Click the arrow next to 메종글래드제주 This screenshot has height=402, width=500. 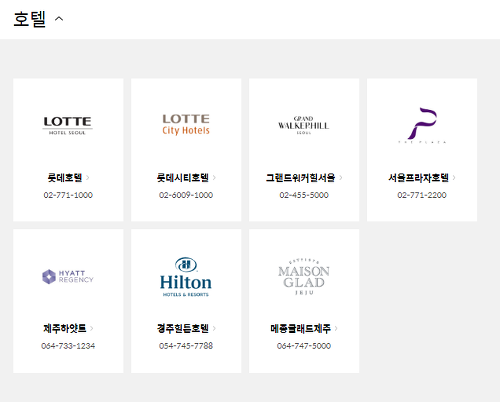pos(336,328)
